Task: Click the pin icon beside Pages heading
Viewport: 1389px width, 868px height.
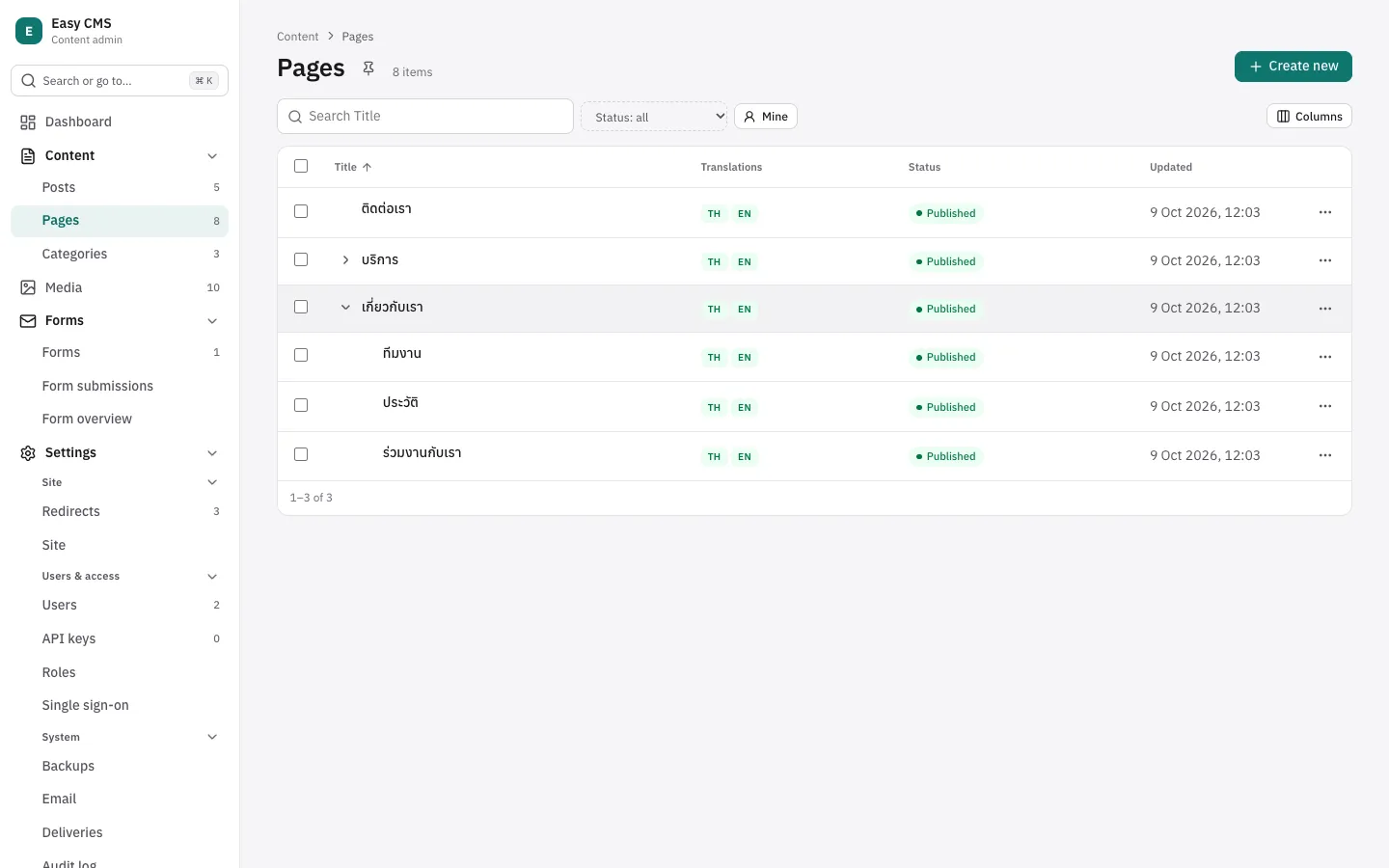Action: pos(368,68)
